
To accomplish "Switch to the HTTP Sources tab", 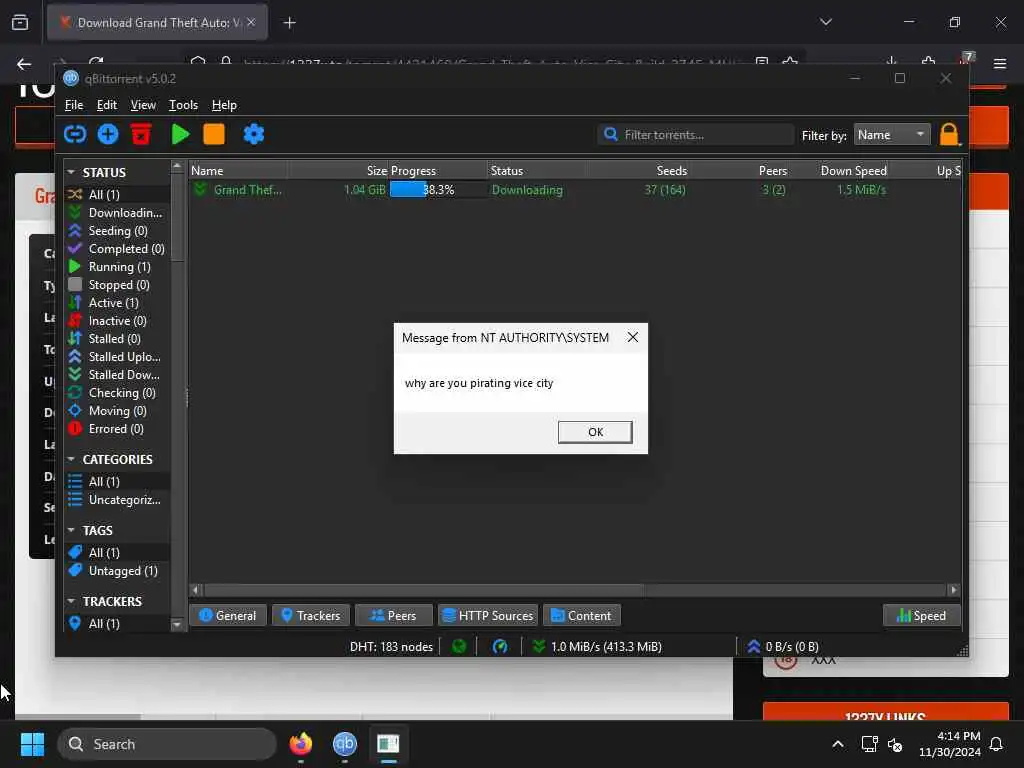I will (x=487, y=615).
